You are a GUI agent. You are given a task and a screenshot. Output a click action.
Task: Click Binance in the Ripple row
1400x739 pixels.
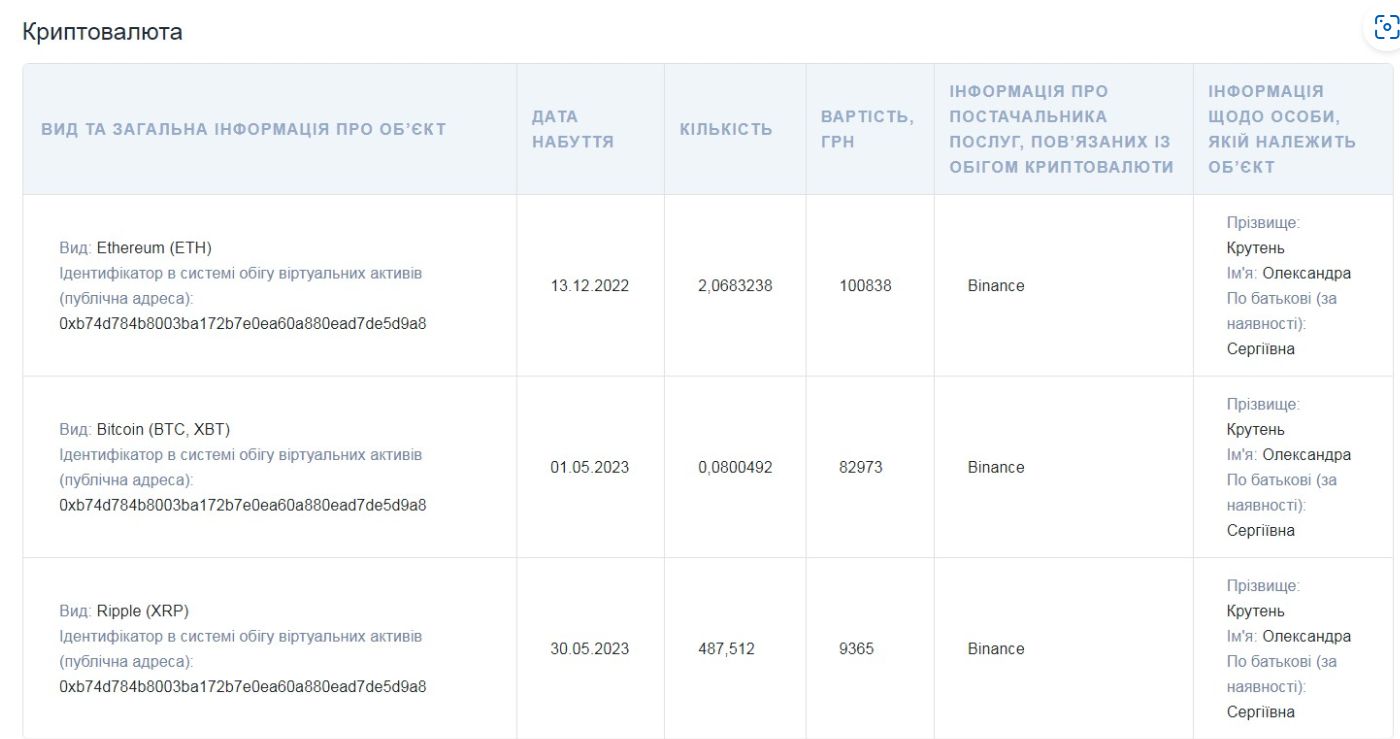pyautogui.click(x=996, y=649)
